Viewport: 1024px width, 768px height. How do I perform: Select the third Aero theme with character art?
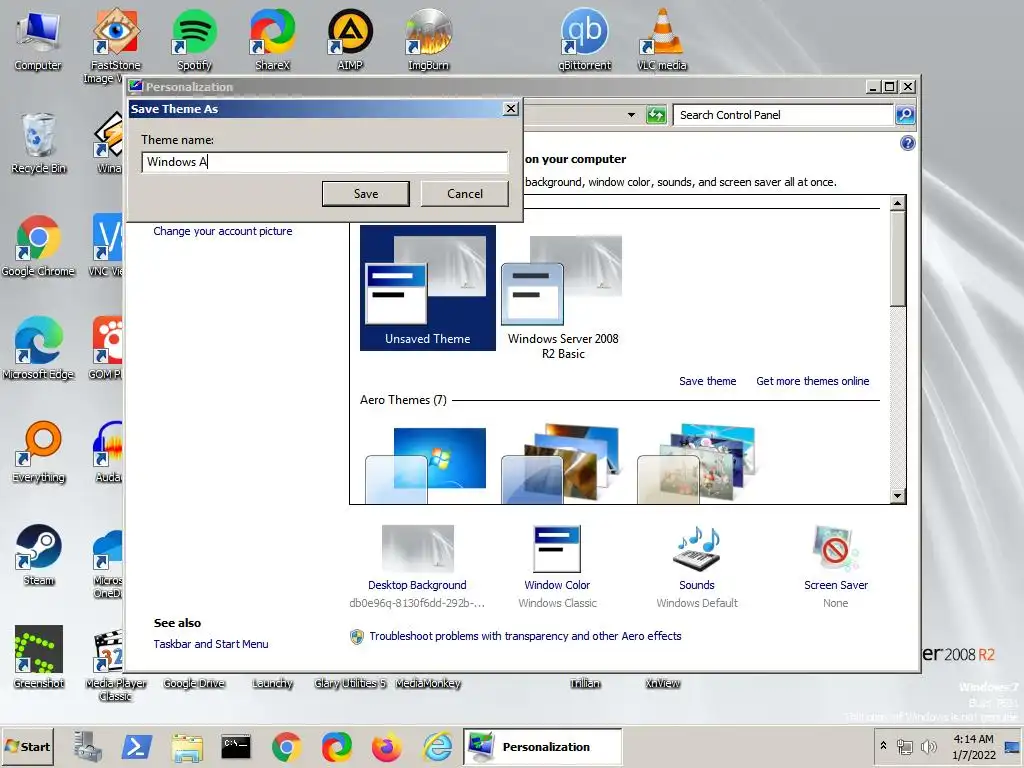coord(696,463)
